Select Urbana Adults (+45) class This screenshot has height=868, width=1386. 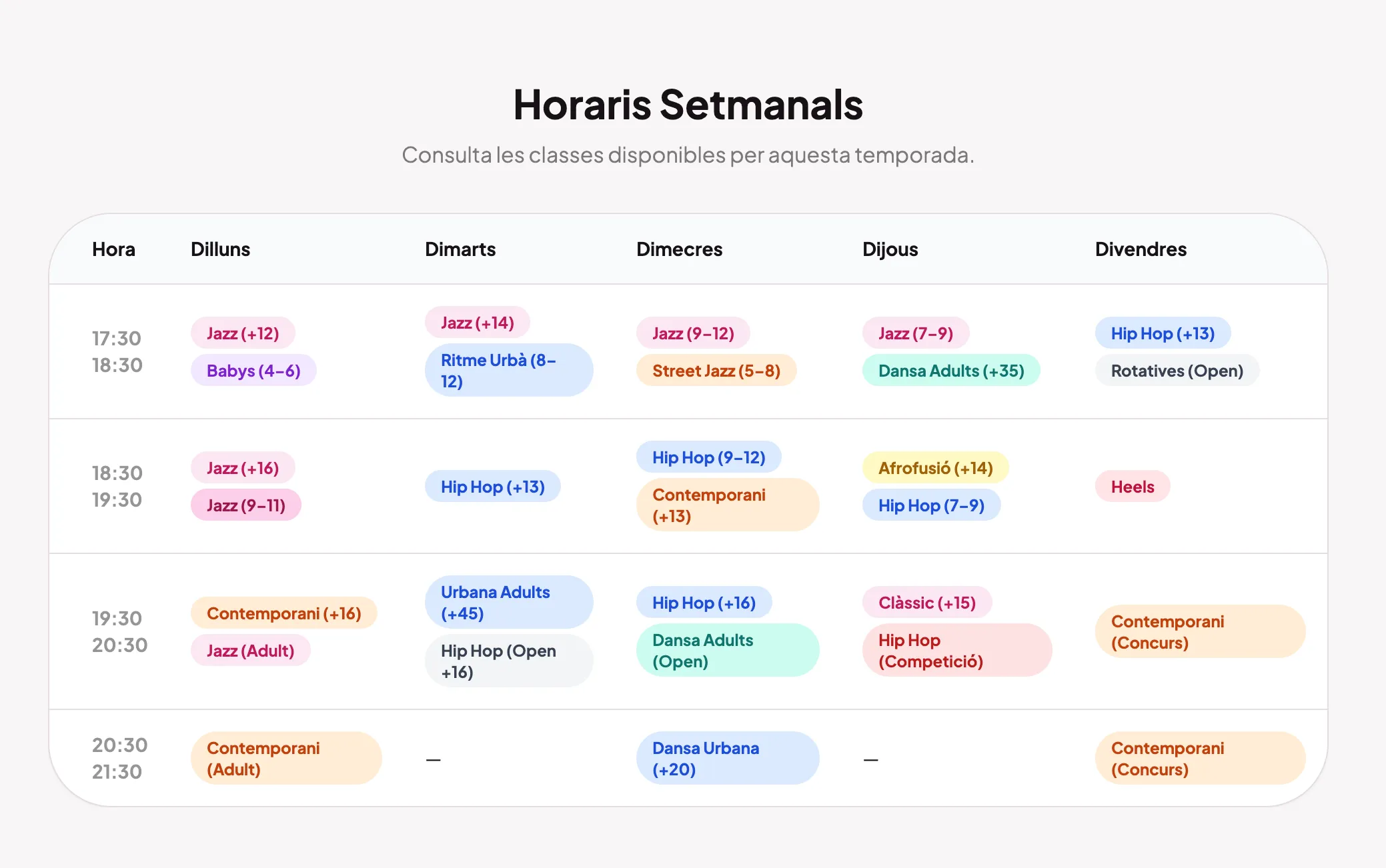508,603
